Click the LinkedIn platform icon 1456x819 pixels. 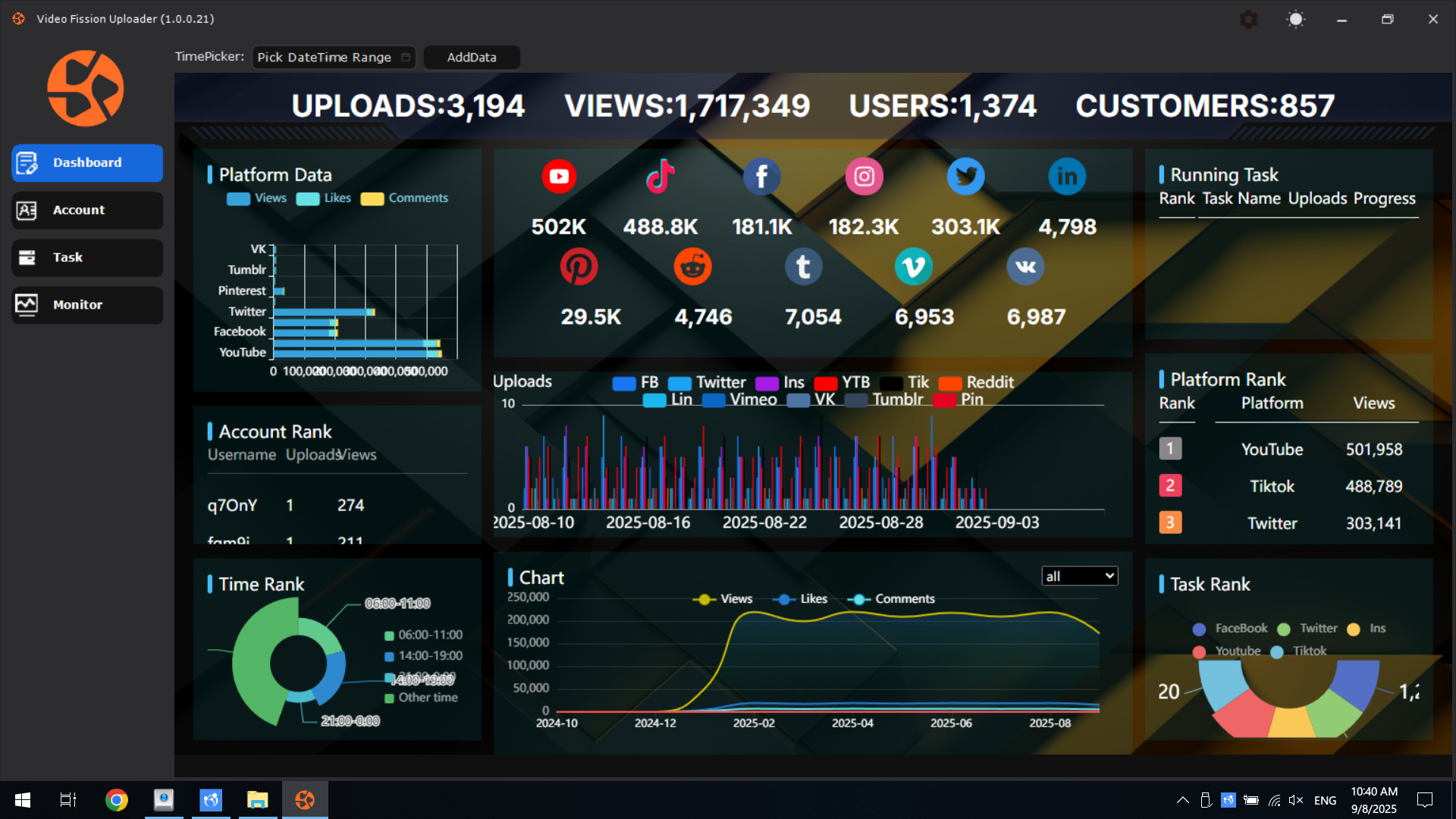pyautogui.click(x=1067, y=177)
